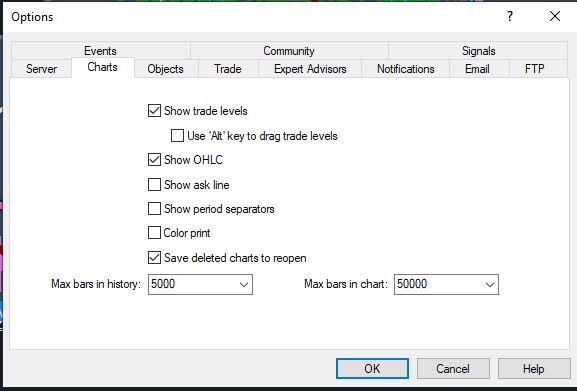
Task: Open the Expert Advisors tab
Action: 310,69
